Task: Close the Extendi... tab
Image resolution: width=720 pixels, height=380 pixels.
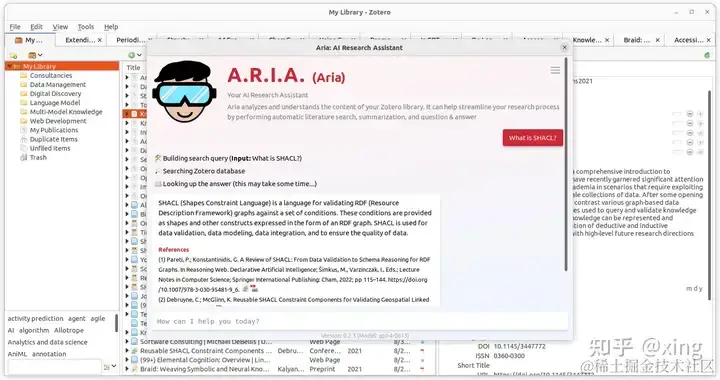Action: click(100, 40)
